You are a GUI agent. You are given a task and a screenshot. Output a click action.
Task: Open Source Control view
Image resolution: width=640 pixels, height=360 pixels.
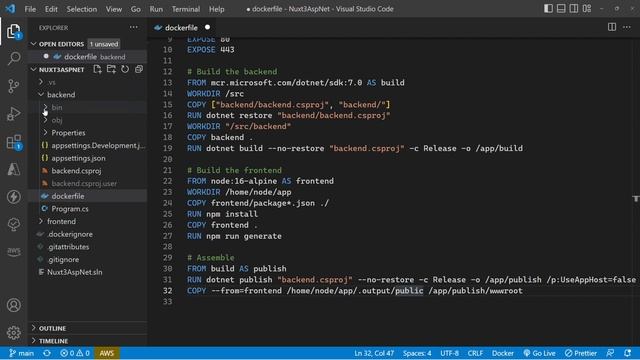(14, 86)
